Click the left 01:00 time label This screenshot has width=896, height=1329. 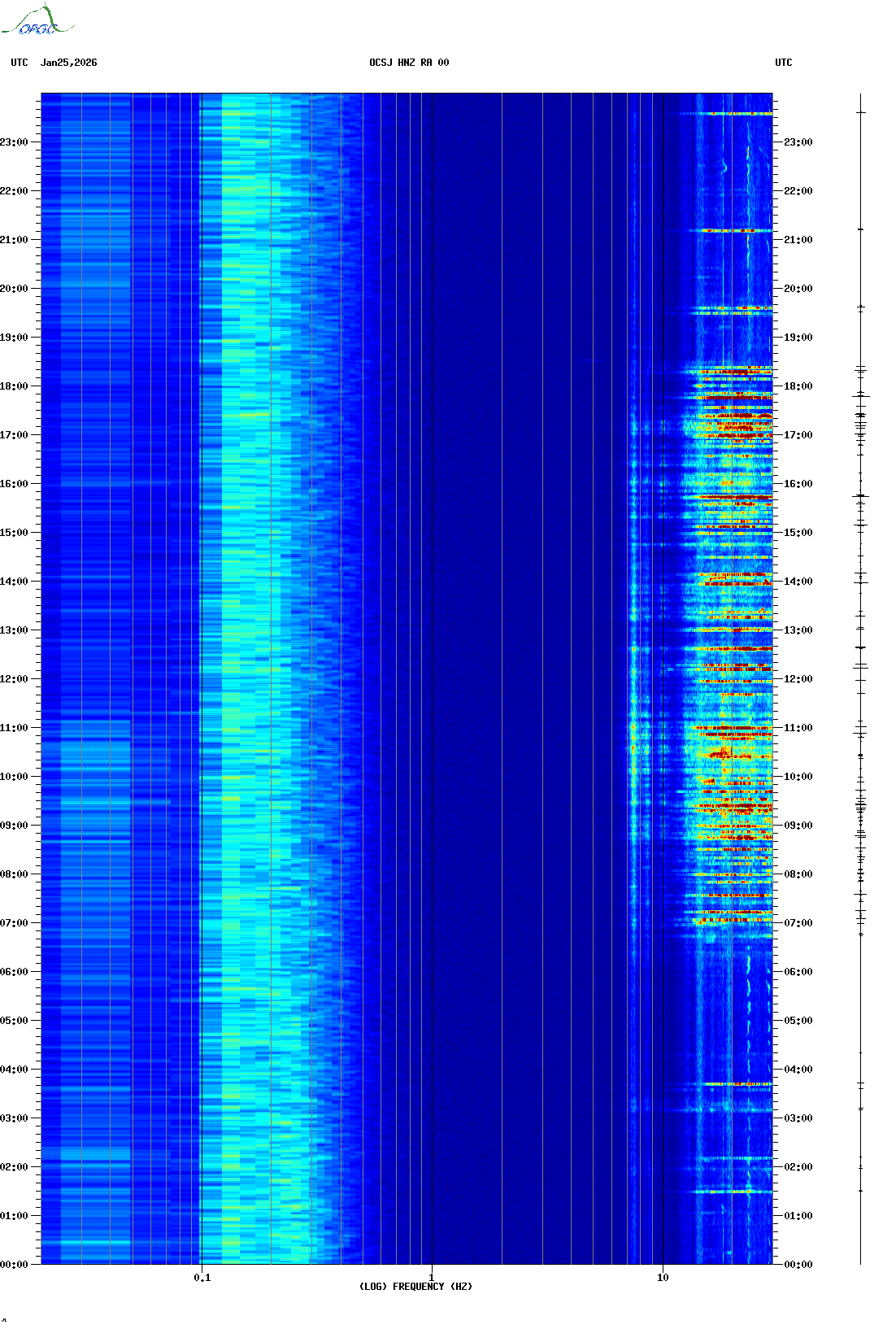[14, 1216]
